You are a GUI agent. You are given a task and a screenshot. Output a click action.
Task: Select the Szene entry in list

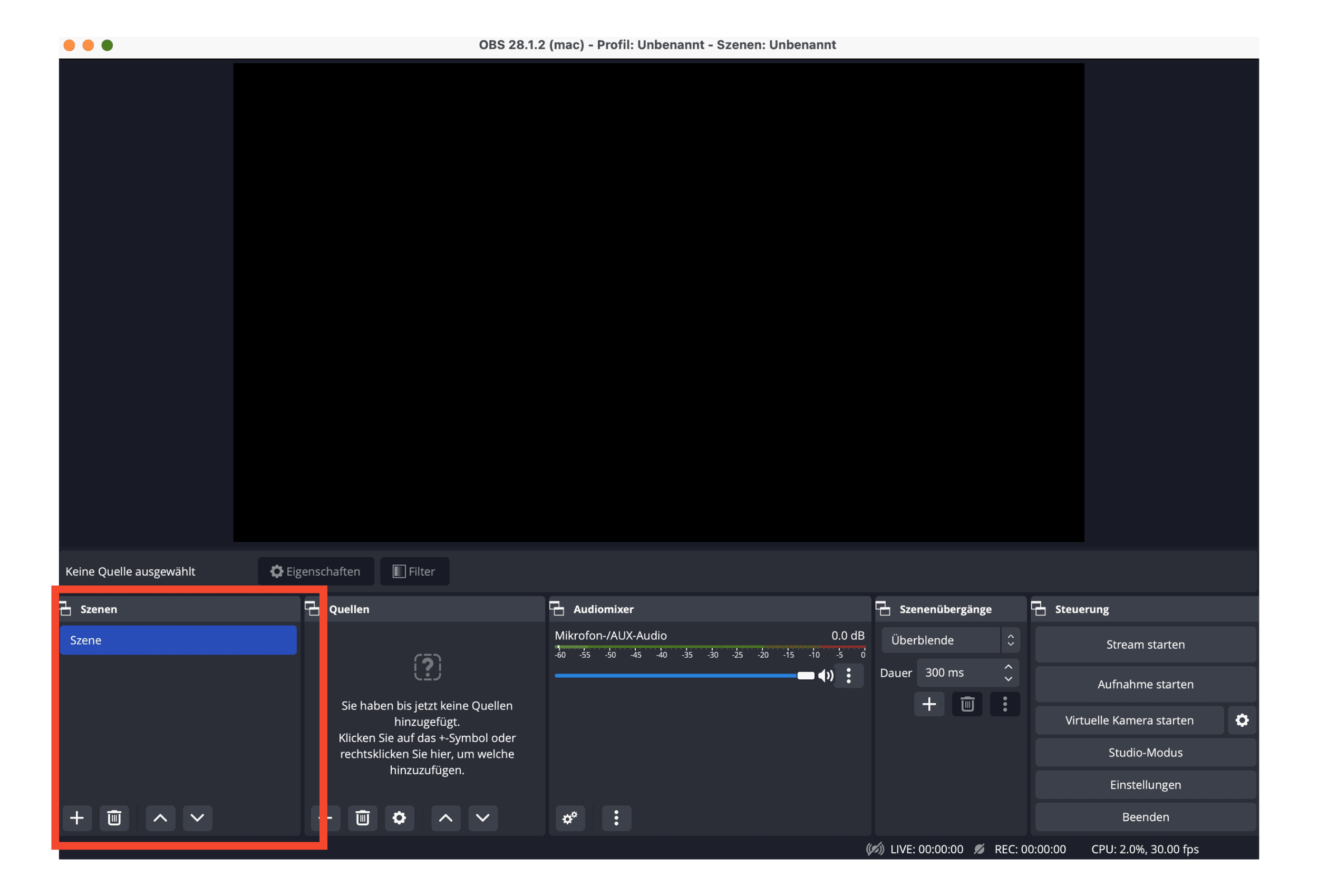(178, 640)
